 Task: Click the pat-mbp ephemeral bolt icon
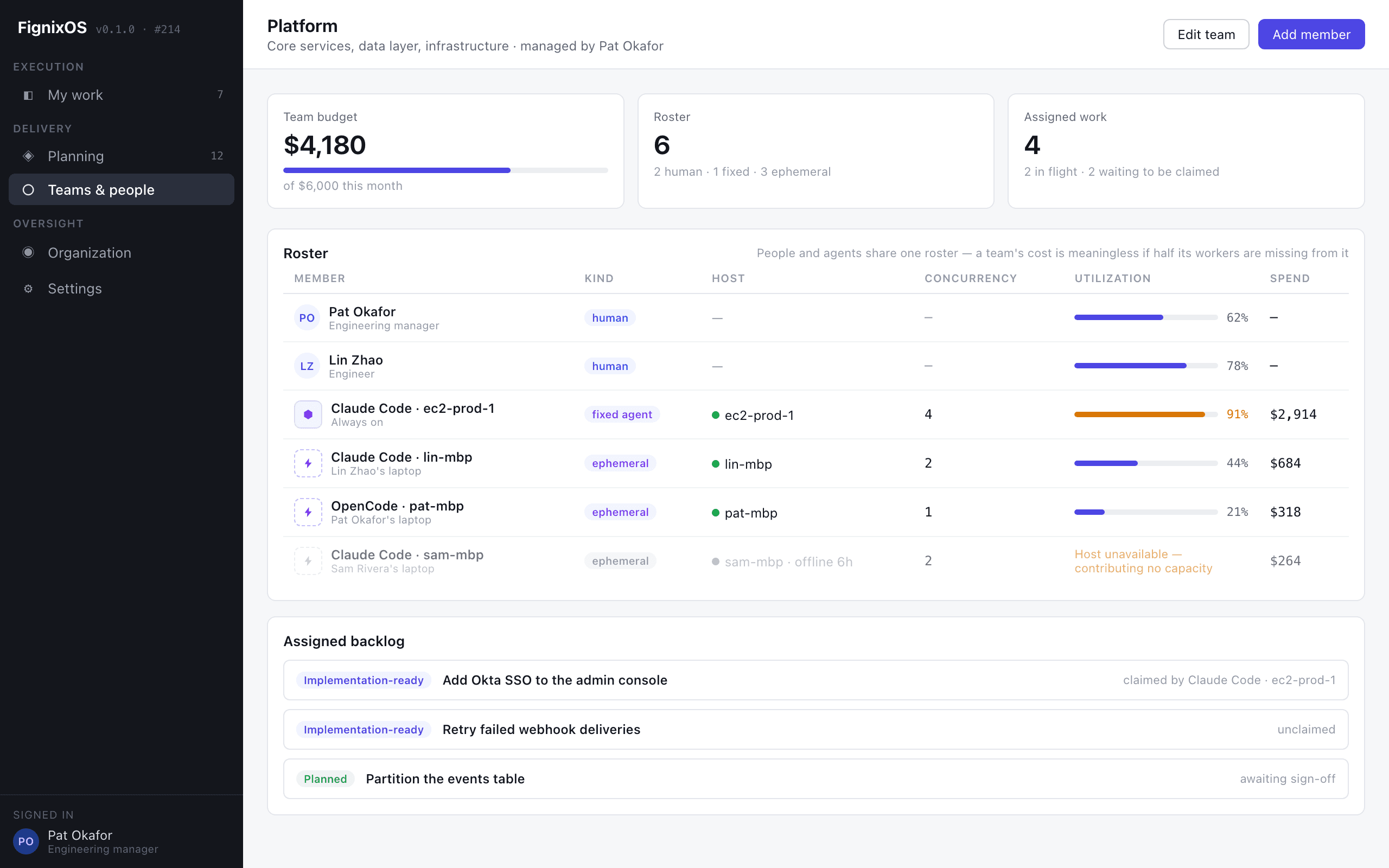tap(308, 512)
